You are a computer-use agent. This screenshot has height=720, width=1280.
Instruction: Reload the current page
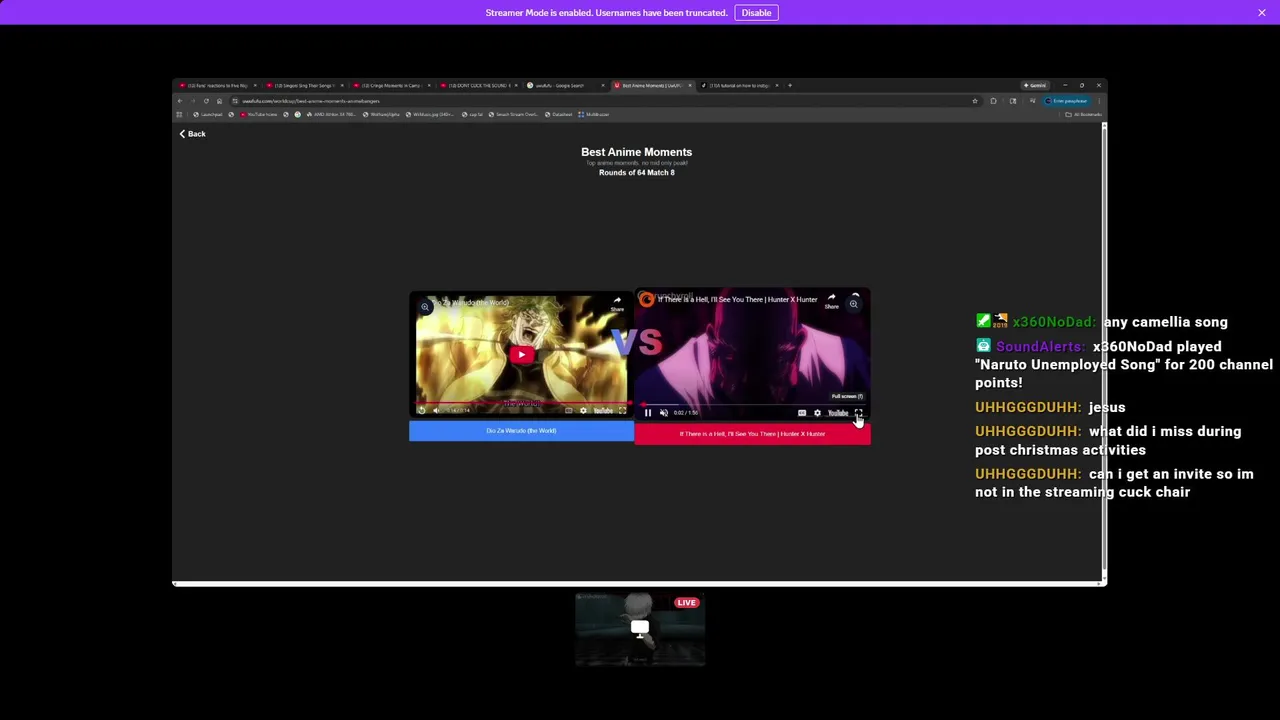(206, 101)
